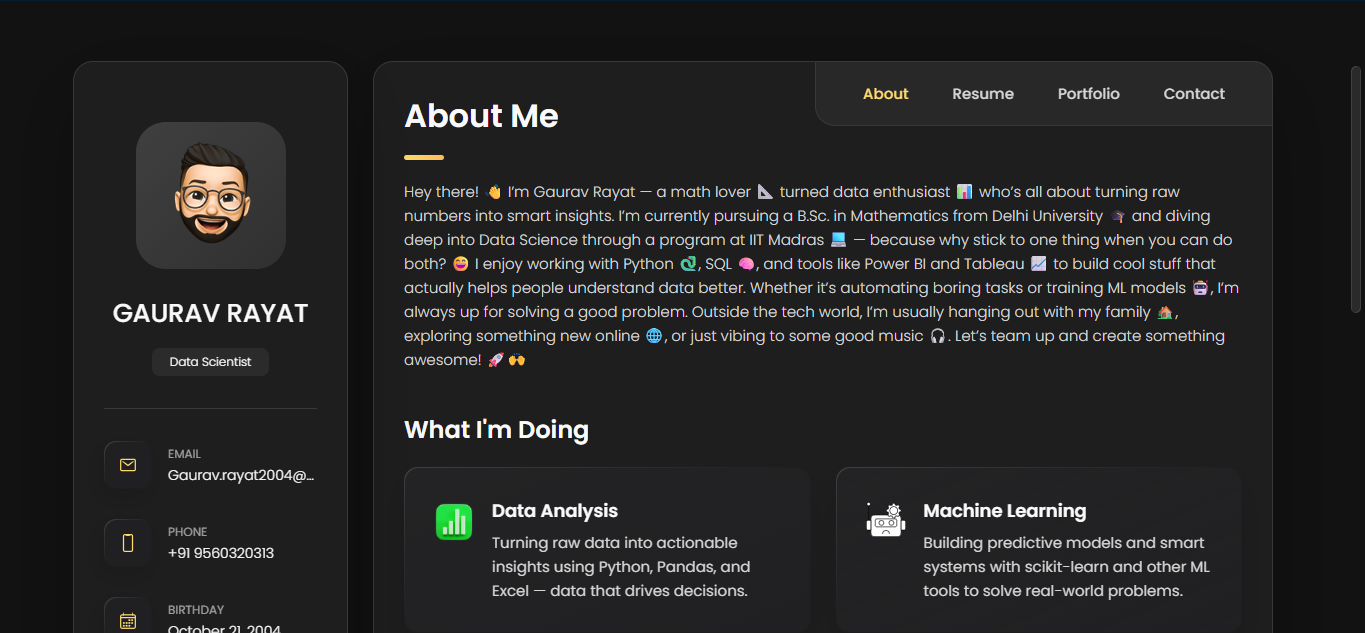Image resolution: width=1365 pixels, height=633 pixels.
Task: Click the +91 9560320313 phone number
Action: (221, 553)
